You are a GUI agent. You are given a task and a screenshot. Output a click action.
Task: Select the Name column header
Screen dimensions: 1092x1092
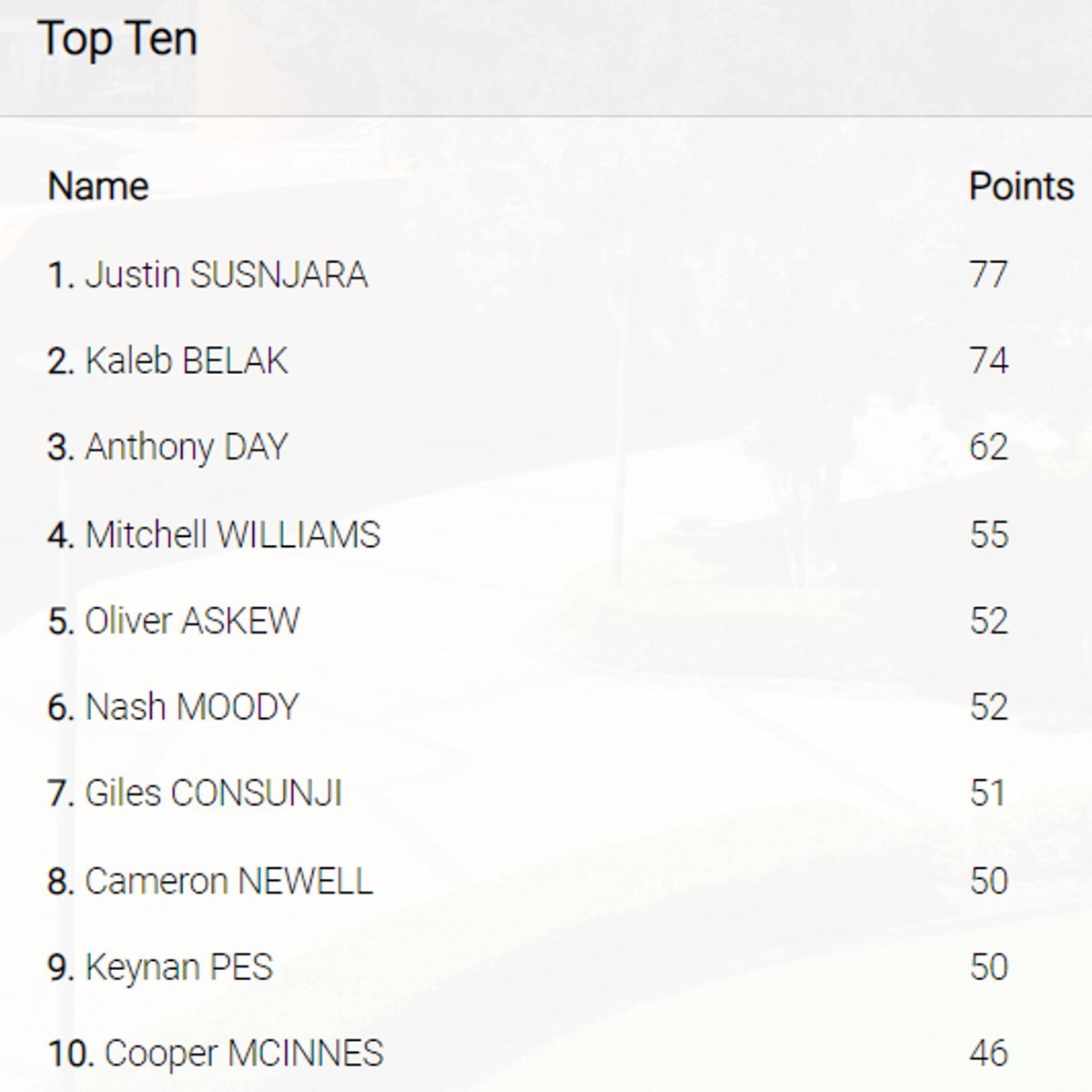(98, 187)
